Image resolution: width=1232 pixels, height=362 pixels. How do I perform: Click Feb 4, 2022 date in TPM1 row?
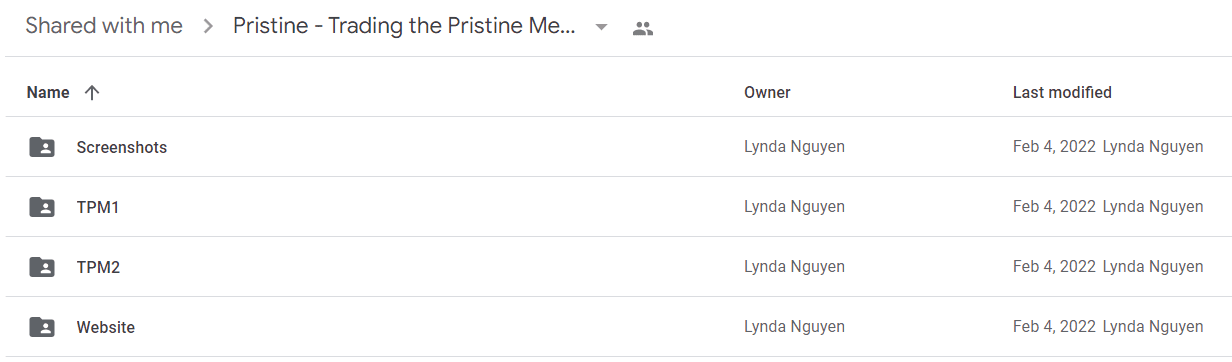[x=1054, y=207]
